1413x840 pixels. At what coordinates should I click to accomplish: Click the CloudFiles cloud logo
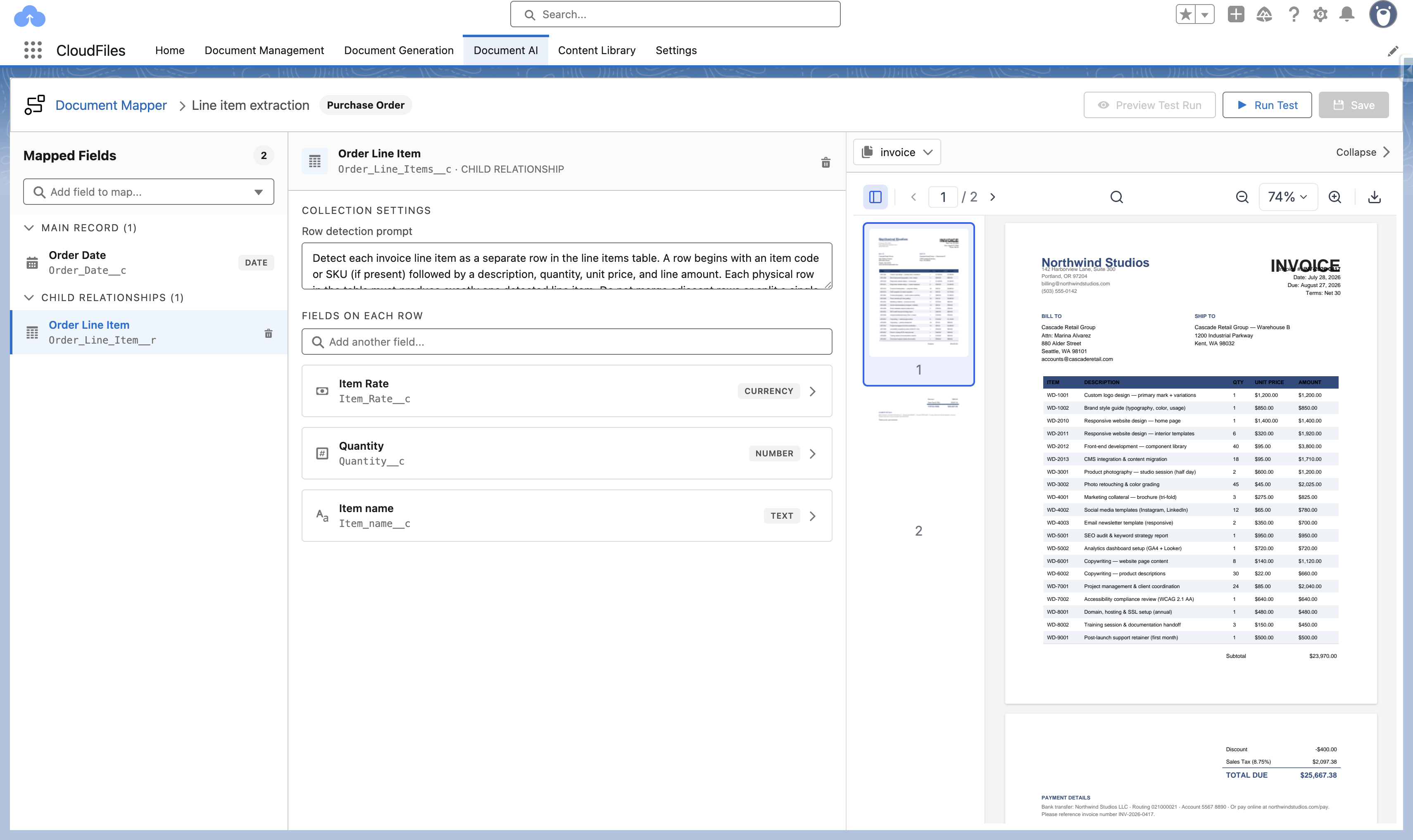coord(29,17)
